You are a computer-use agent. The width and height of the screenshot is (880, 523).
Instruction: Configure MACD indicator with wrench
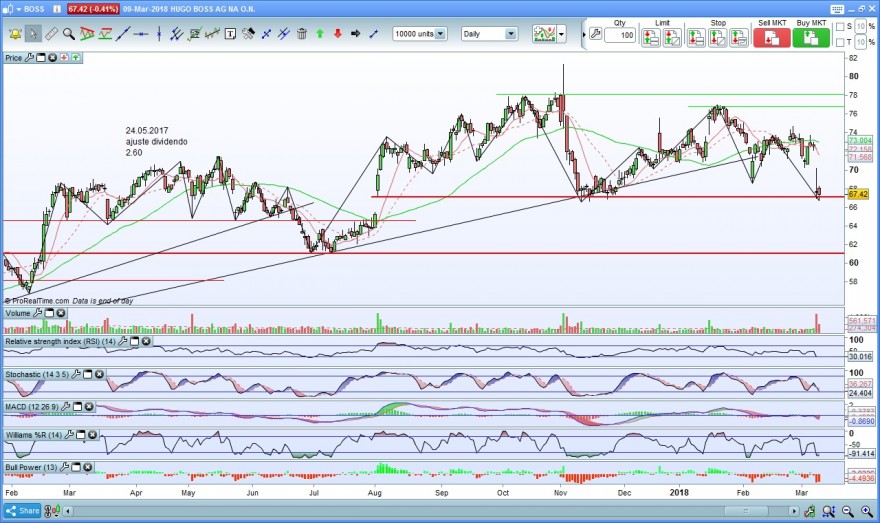pos(66,406)
